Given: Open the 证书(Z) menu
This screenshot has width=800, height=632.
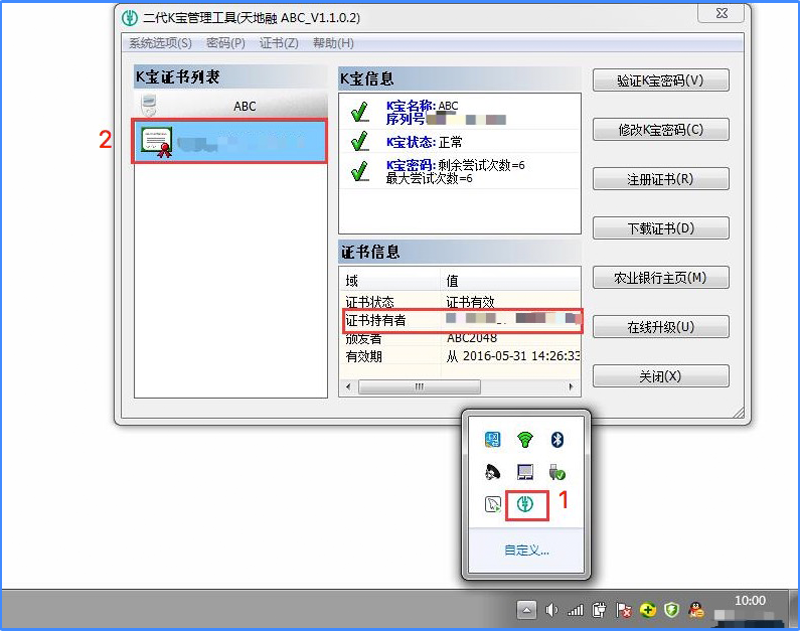Looking at the screenshot, I should pyautogui.click(x=279, y=43).
